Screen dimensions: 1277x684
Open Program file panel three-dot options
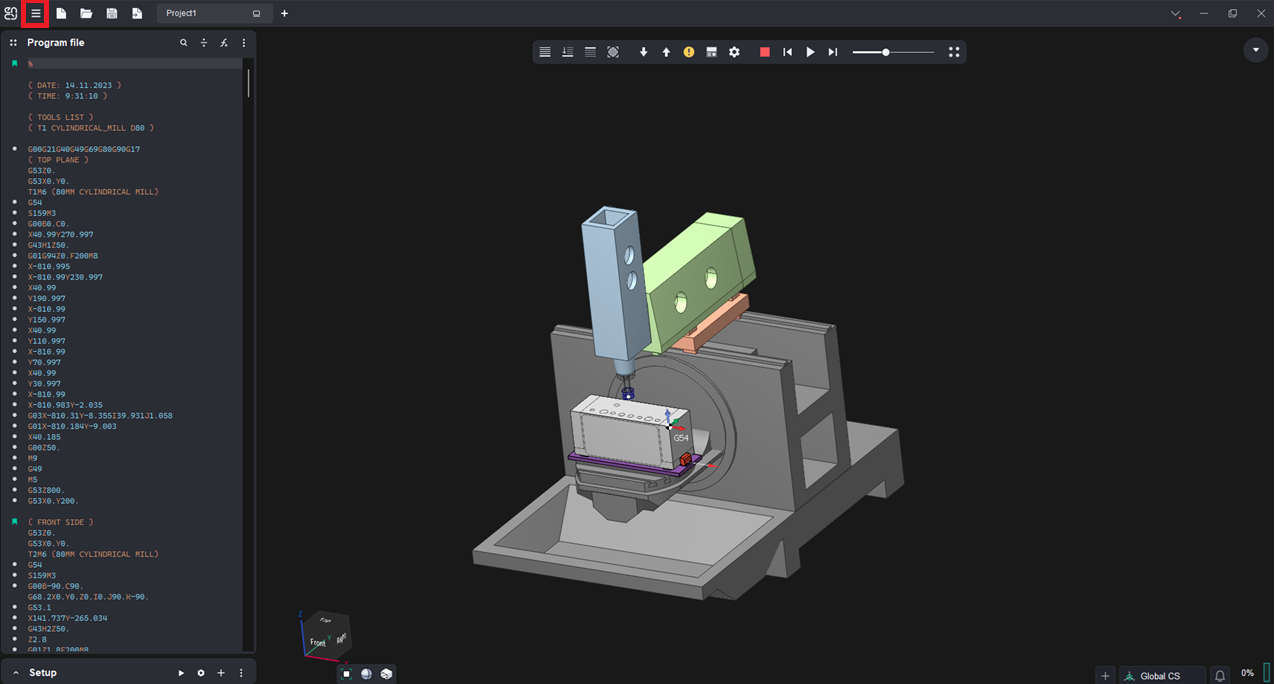pos(244,43)
